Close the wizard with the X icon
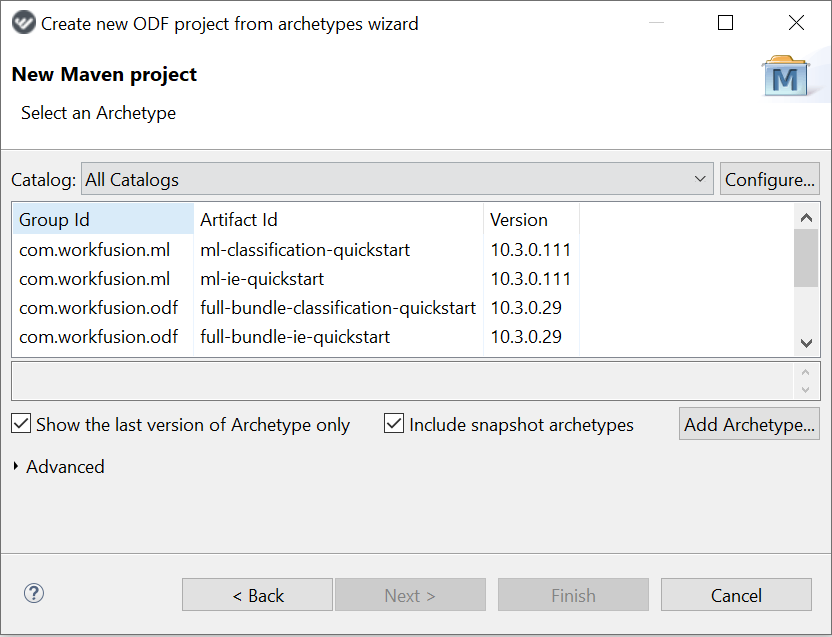This screenshot has height=637, width=832. pos(796,23)
